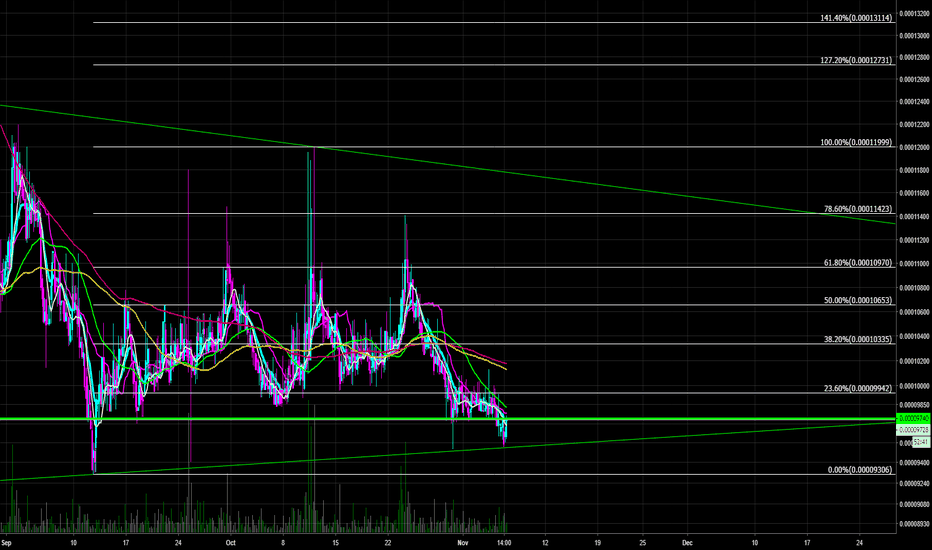932x550 pixels.
Task: Select the 0.00%(0.00009306) Fibonacci base label
Action: pyautogui.click(x=859, y=470)
